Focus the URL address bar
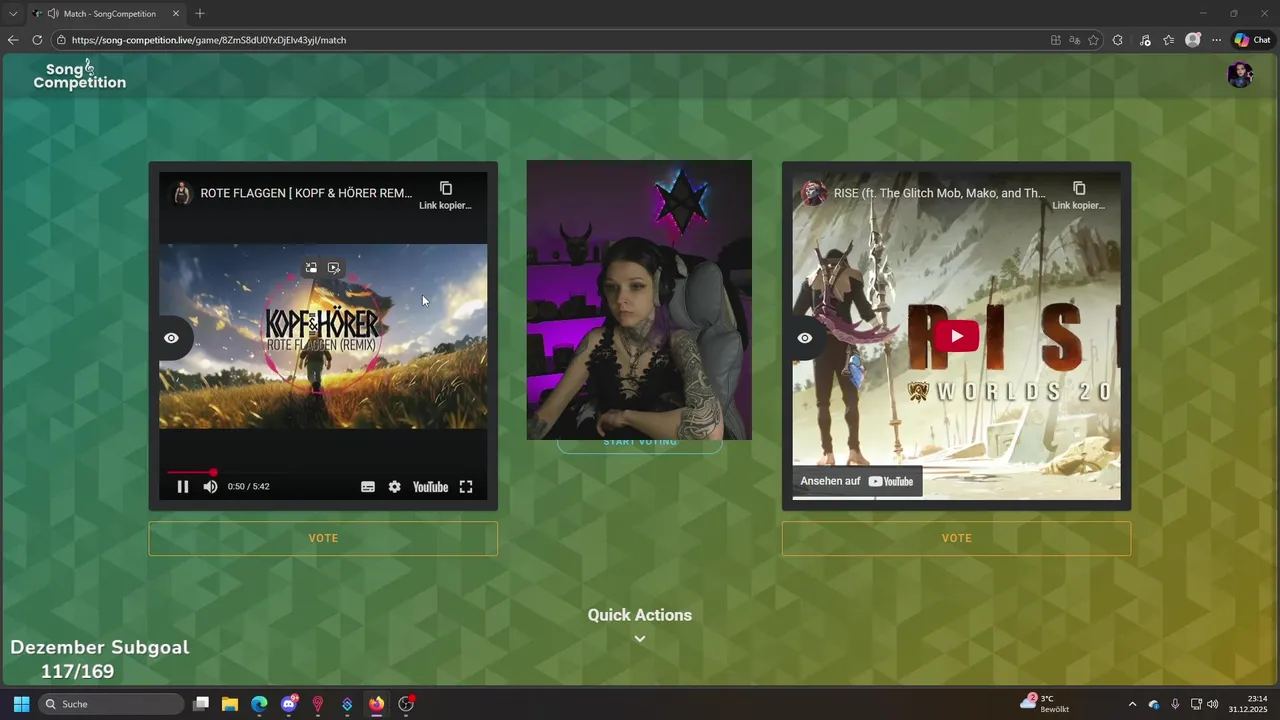This screenshot has width=1280, height=720. click(550, 40)
